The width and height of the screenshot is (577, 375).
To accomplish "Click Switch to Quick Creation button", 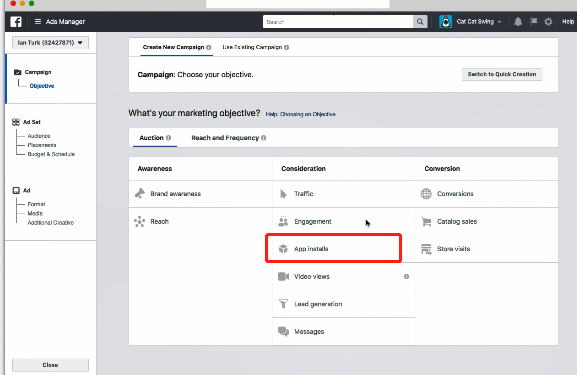I will [x=502, y=74].
